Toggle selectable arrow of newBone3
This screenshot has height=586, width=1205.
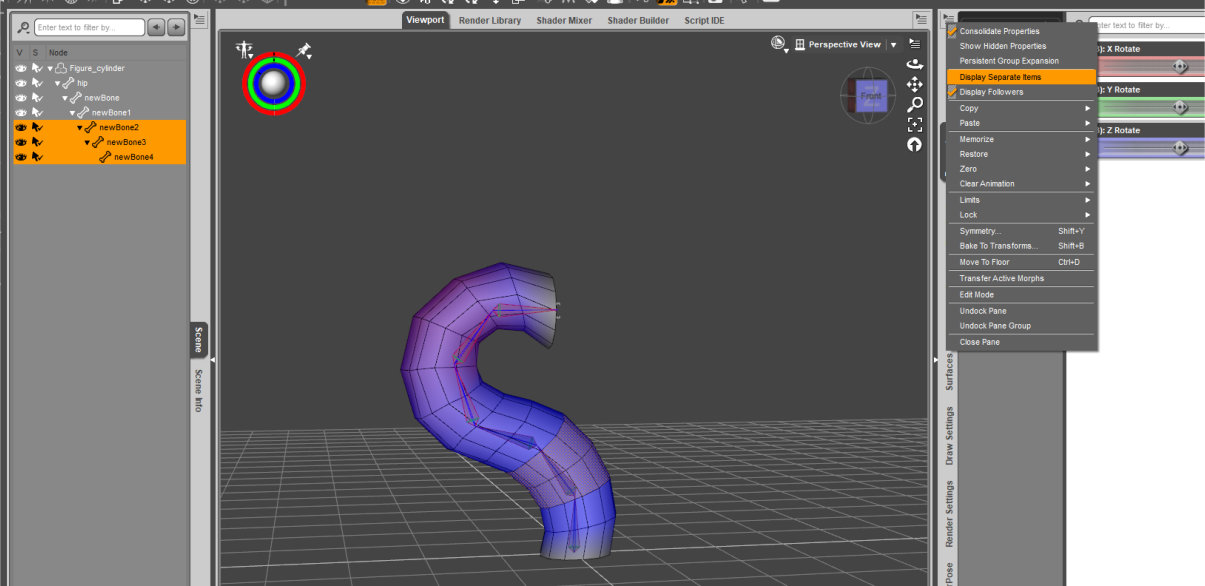[37, 142]
